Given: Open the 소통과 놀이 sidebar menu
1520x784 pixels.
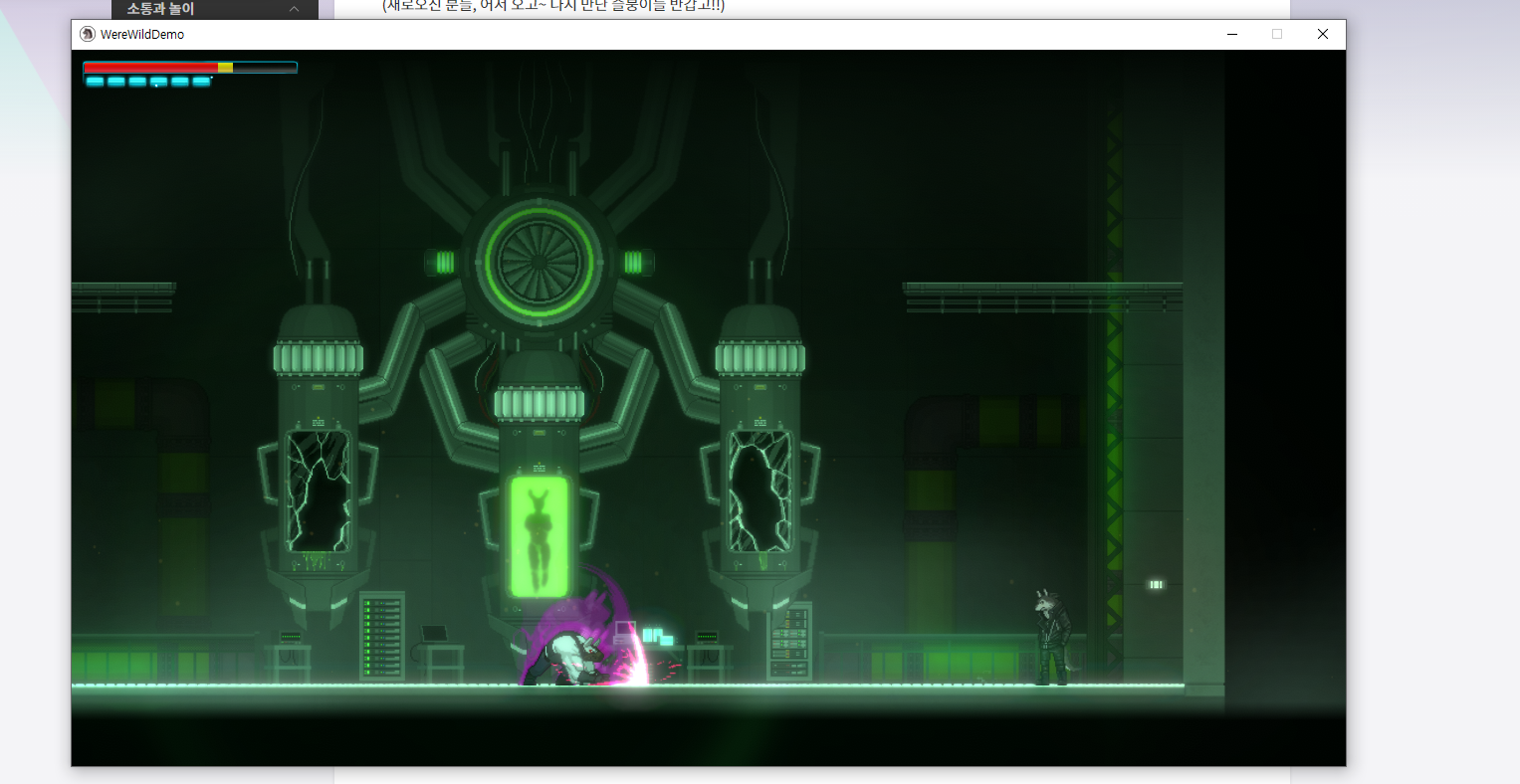Looking at the screenshot, I should pos(160,9).
